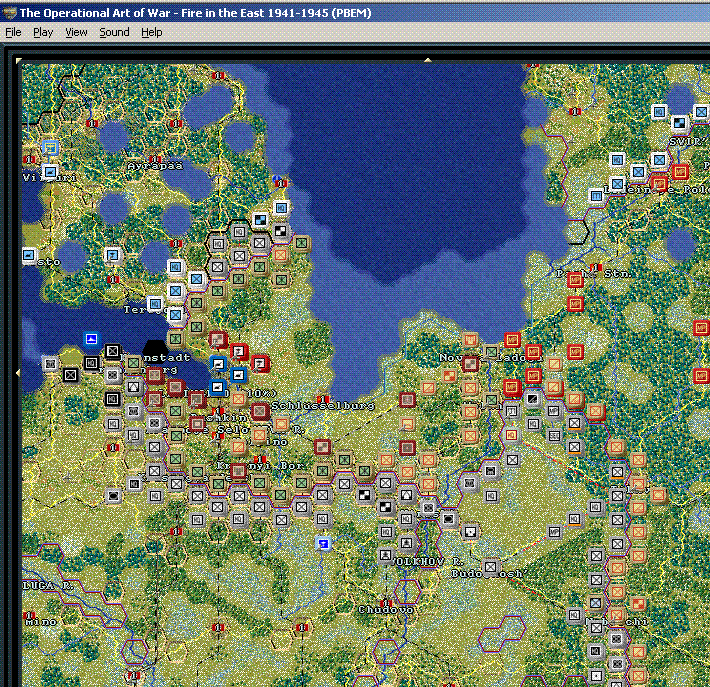
Task: Select the orange checkered unit southwest of Novaya Ladoga
Action: (449, 375)
